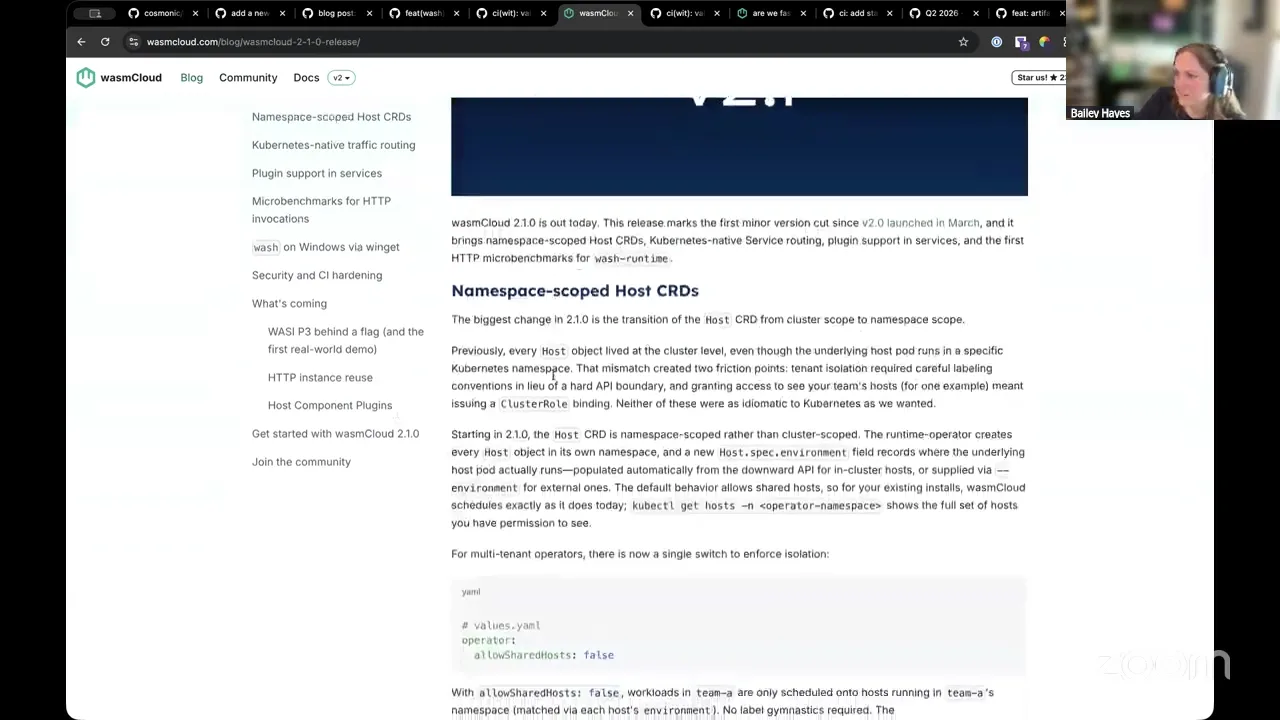This screenshot has width=1280, height=720.
Task: Close the 'are we fas' tab
Action: tap(804, 13)
